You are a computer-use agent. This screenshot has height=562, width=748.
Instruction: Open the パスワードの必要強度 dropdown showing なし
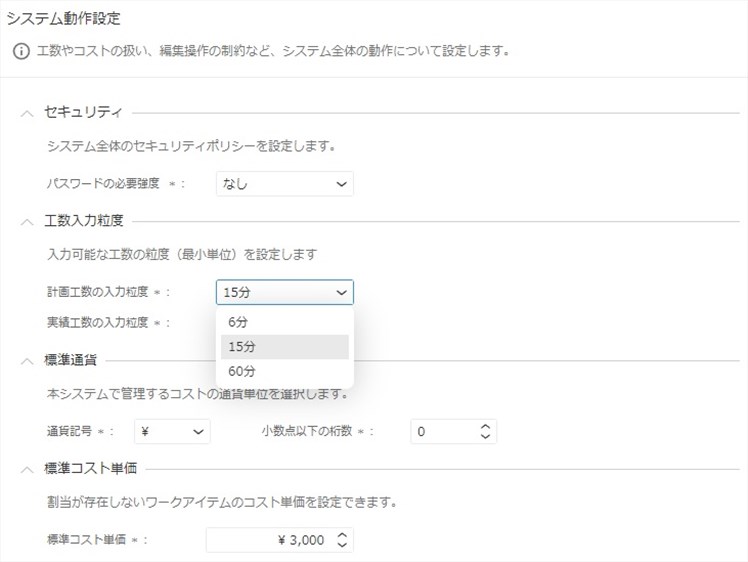tap(284, 184)
